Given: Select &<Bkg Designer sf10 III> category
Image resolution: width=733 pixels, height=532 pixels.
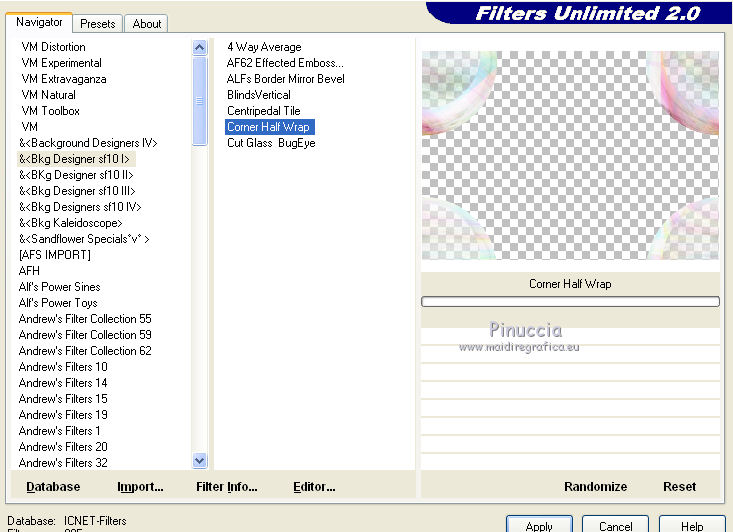Looking at the screenshot, I should tap(77, 191).
